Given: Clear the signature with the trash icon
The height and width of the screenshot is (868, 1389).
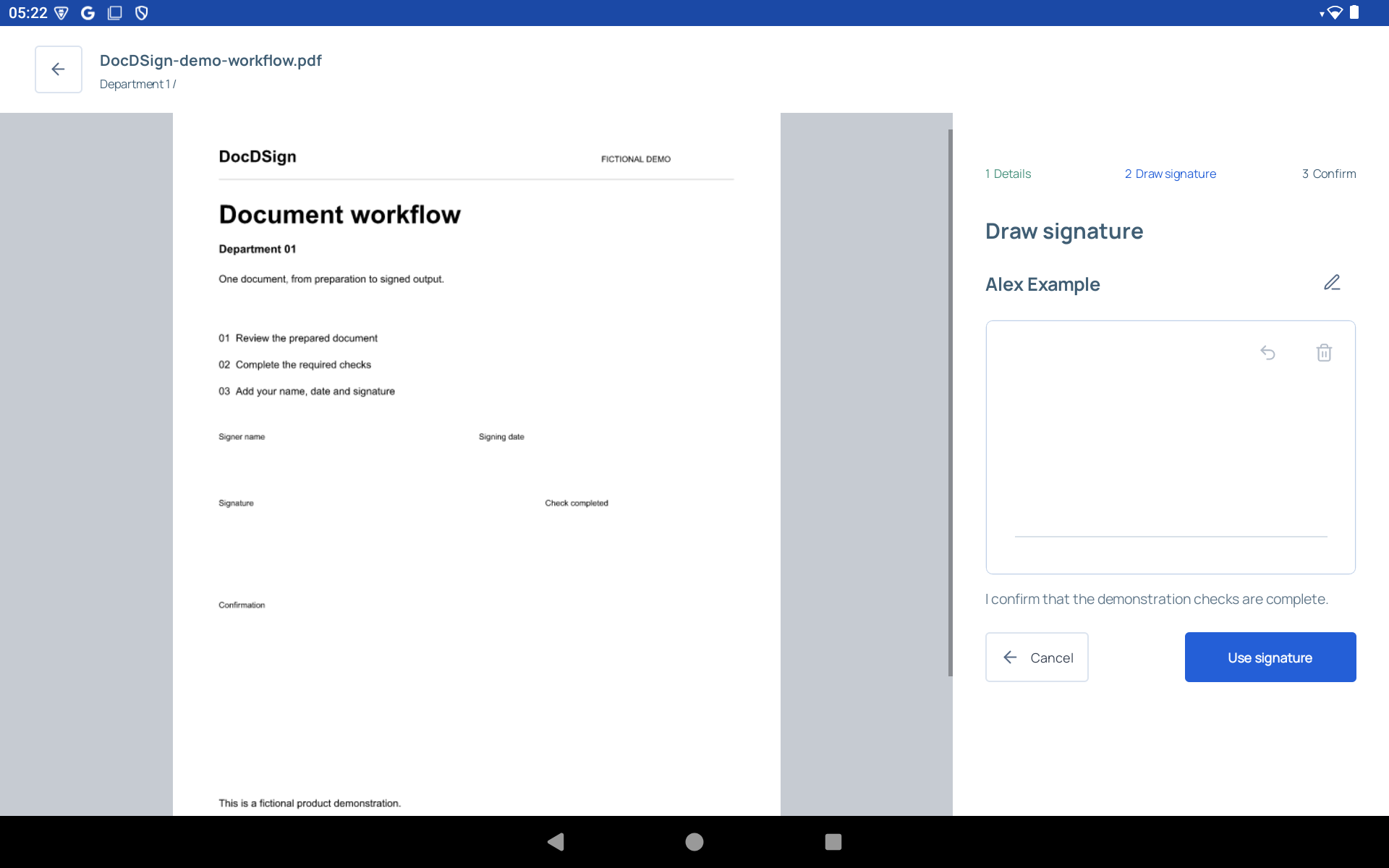Looking at the screenshot, I should [x=1324, y=353].
